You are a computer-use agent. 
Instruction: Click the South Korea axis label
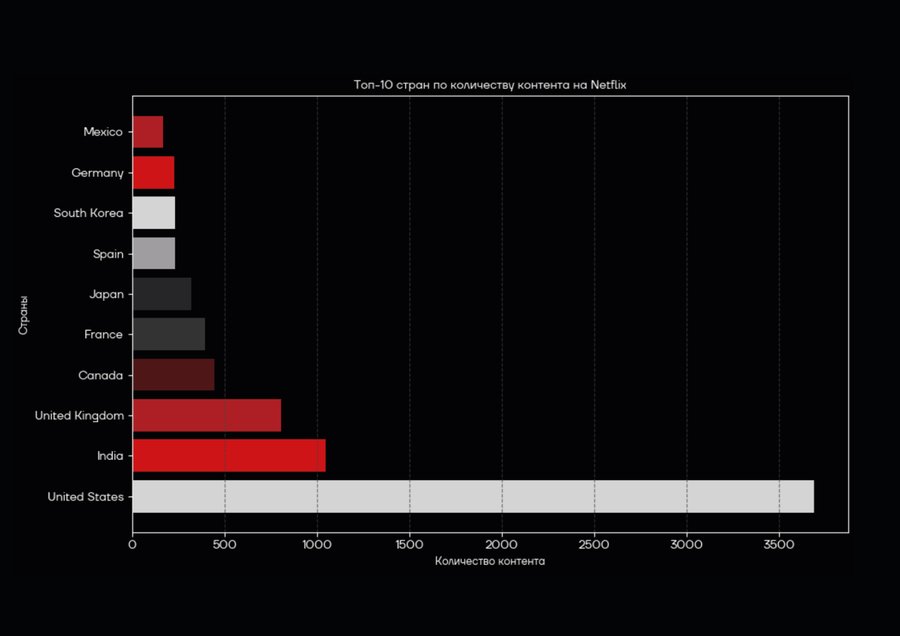click(88, 213)
